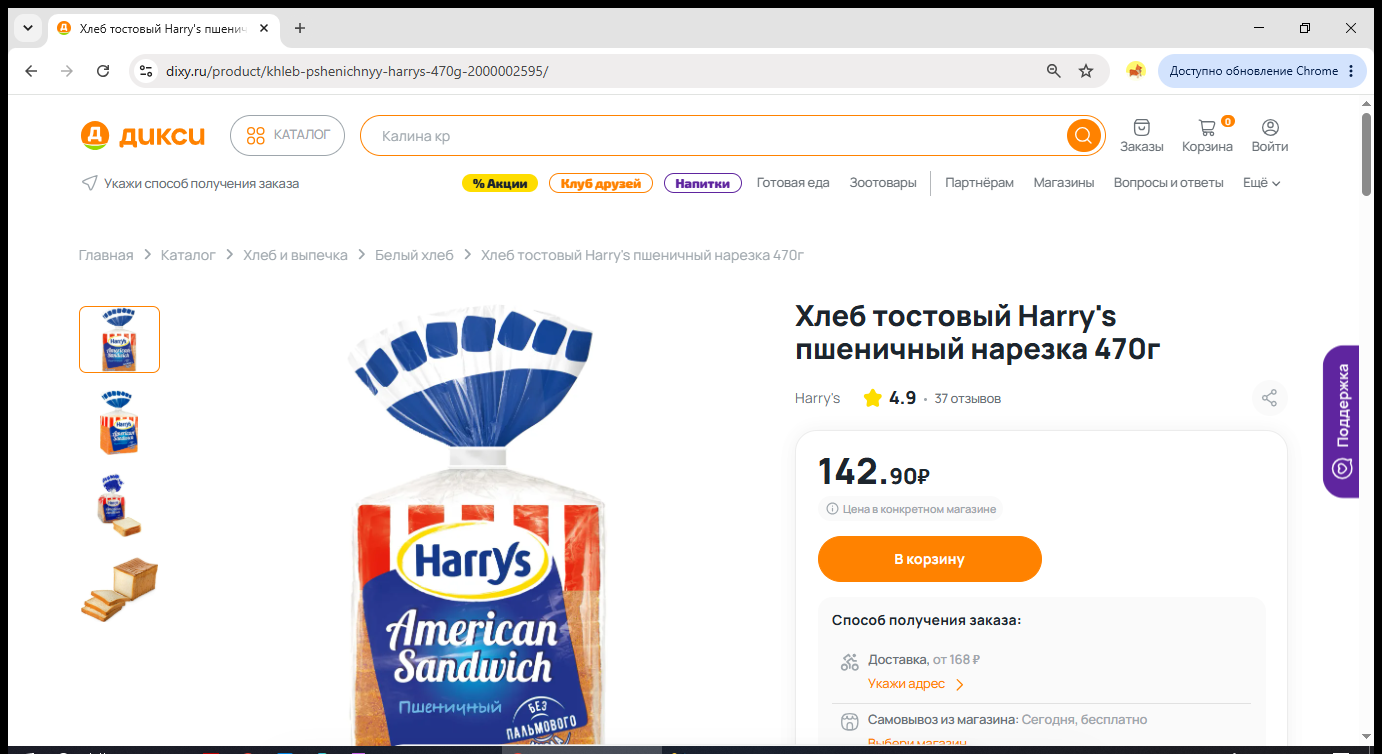This screenshot has width=1382, height=754.
Task: Click the Цена в конкретном магазине label
Action: click(919, 509)
